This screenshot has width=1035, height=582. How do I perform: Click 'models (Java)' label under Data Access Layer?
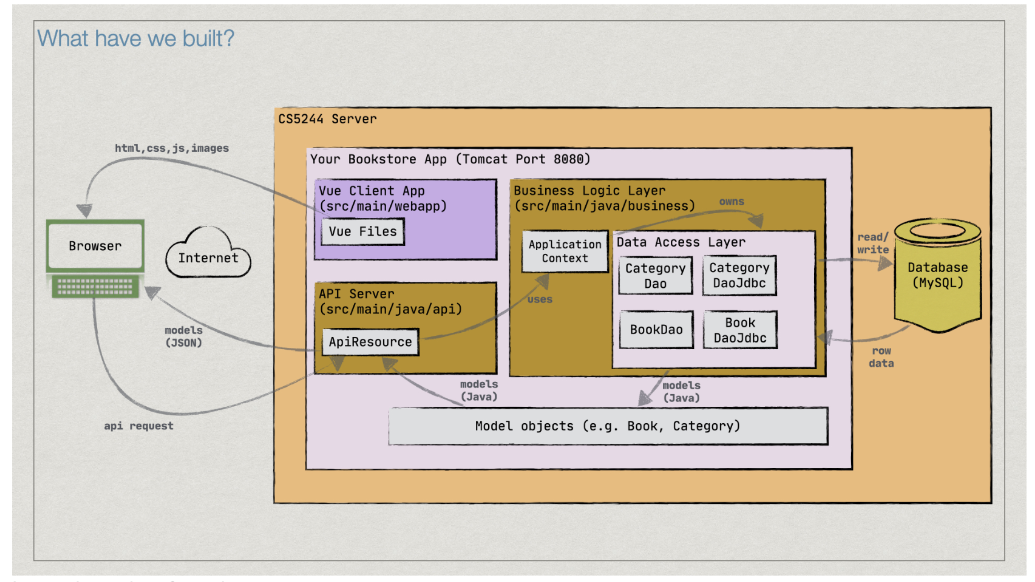pyautogui.click(x=681, y=392)
